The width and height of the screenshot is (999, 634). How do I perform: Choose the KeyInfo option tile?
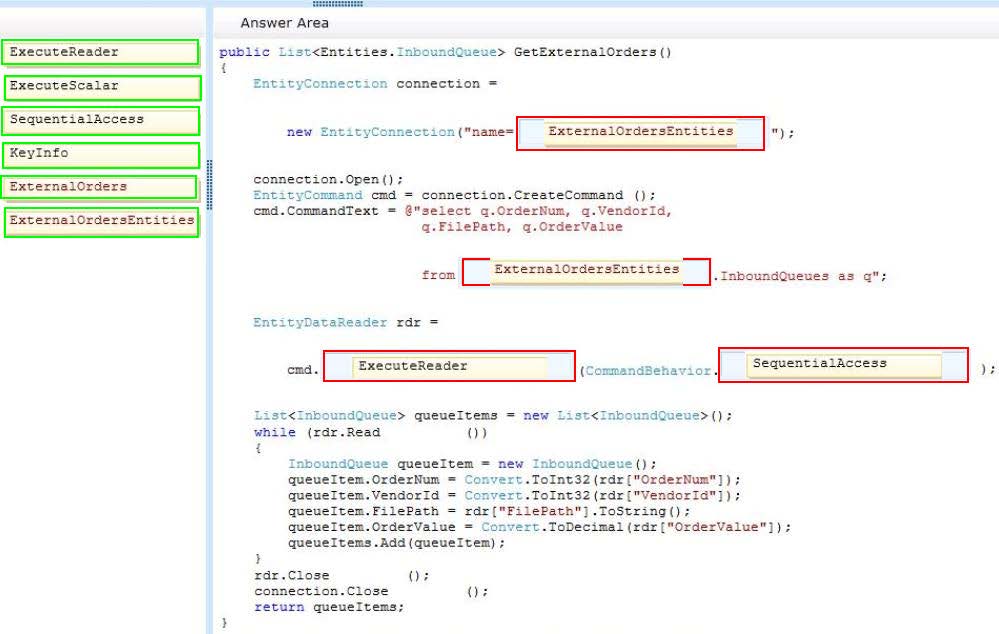click(x=101, y=155)
